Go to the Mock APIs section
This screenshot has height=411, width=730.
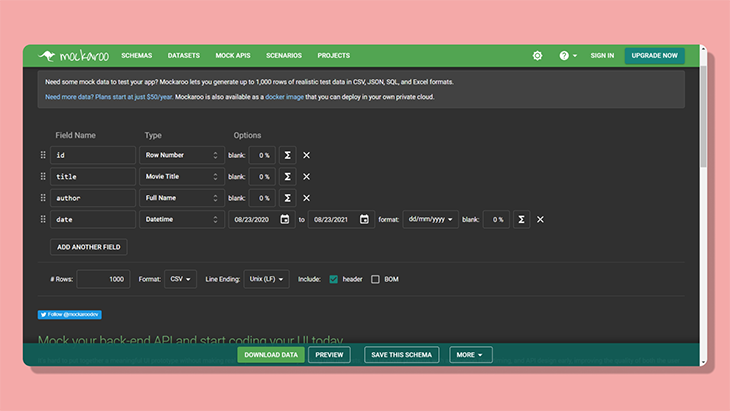(x=233, y=55)
